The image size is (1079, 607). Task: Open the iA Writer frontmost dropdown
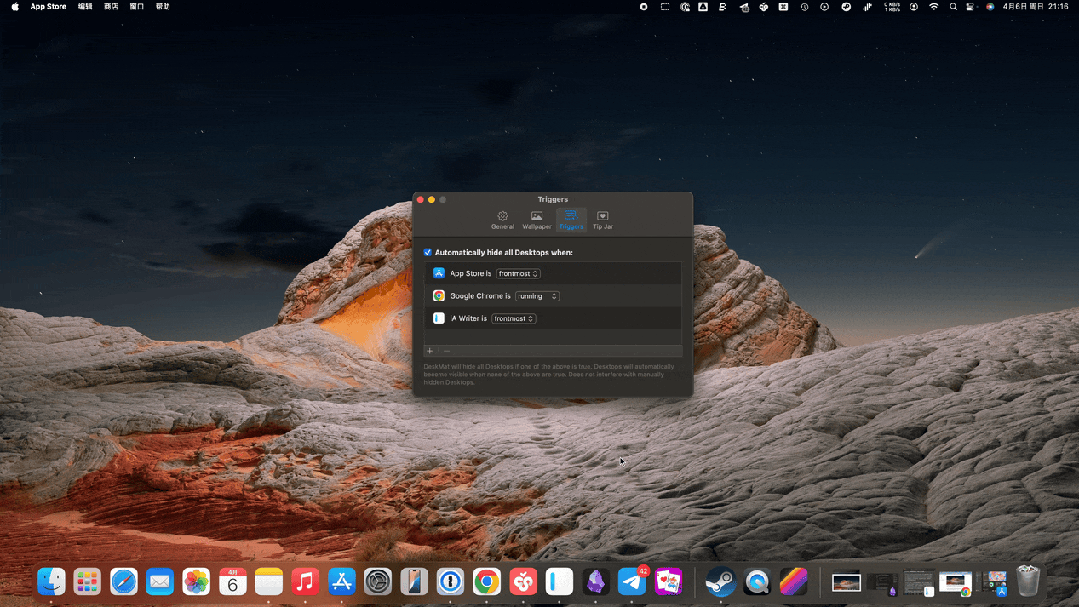click(514, 319)
